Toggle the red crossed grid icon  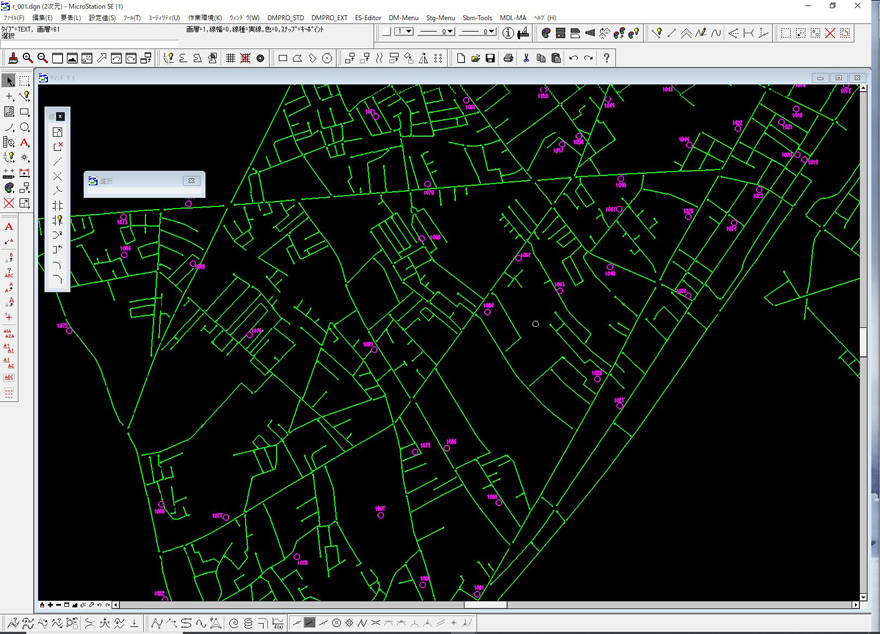[245, 59]
